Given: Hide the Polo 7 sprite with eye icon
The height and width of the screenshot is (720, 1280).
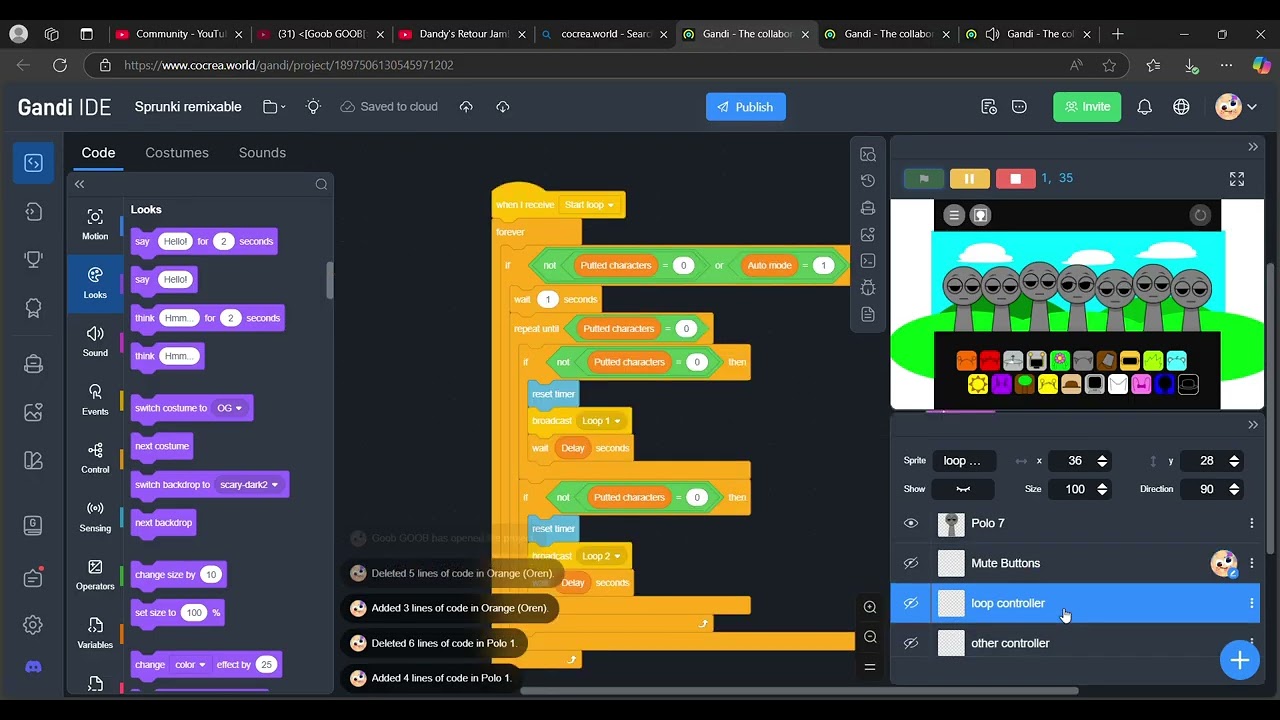Looking at the screenshot, I should (911, 523).
